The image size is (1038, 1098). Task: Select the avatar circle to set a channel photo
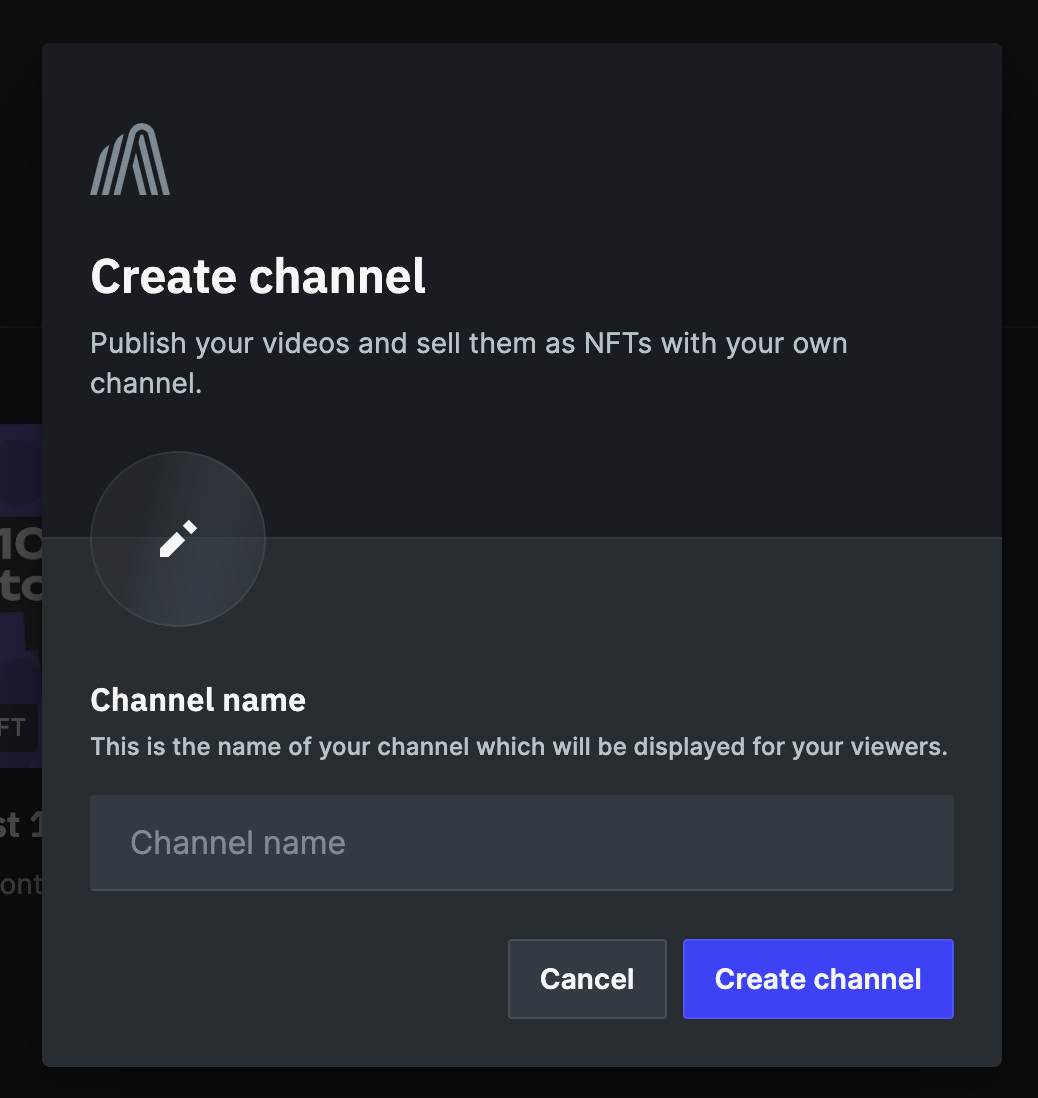(178, 540)
